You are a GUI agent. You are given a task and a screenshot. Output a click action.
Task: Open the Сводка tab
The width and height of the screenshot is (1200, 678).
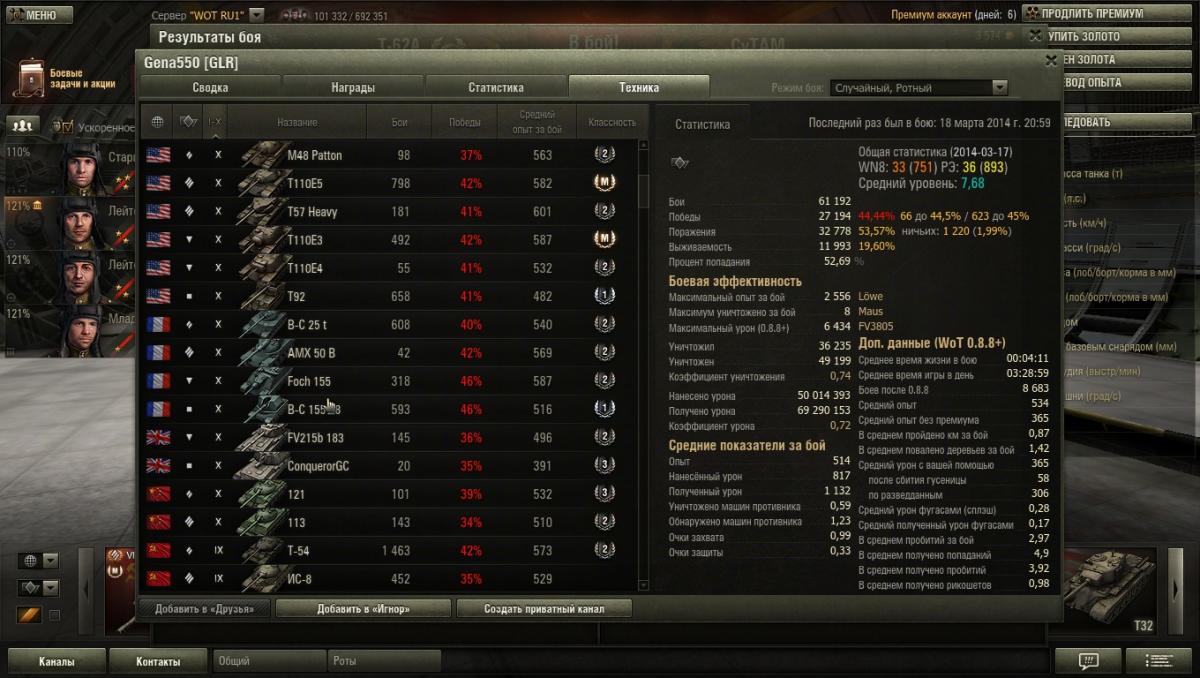[211, 87]
